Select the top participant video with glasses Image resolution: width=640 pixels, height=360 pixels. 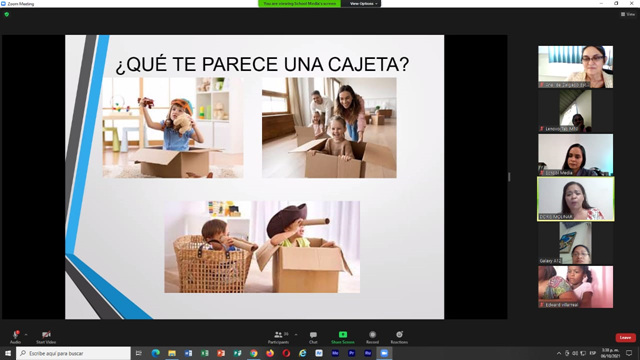576,67
